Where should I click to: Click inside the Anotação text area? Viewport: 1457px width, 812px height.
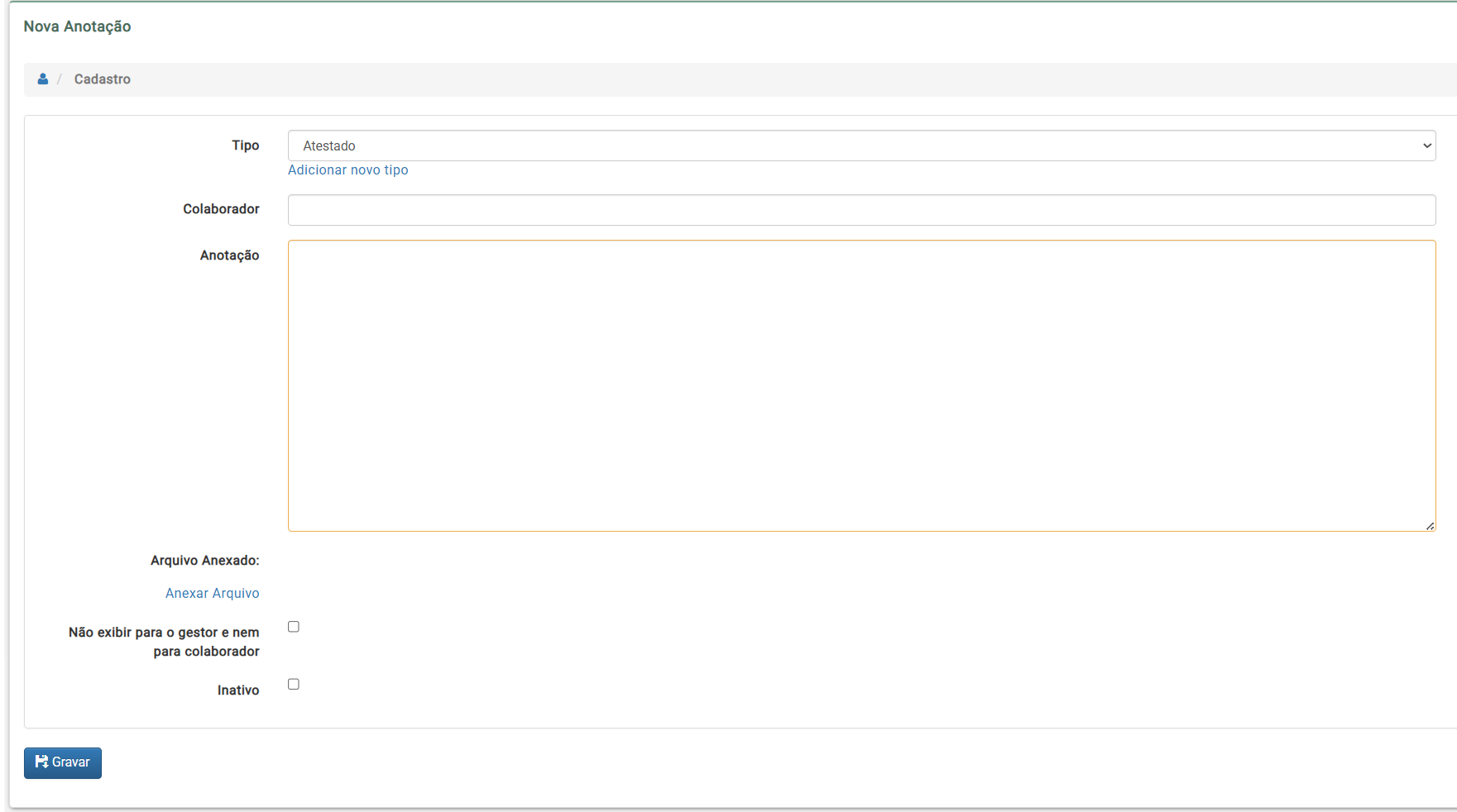click(861, 385)
